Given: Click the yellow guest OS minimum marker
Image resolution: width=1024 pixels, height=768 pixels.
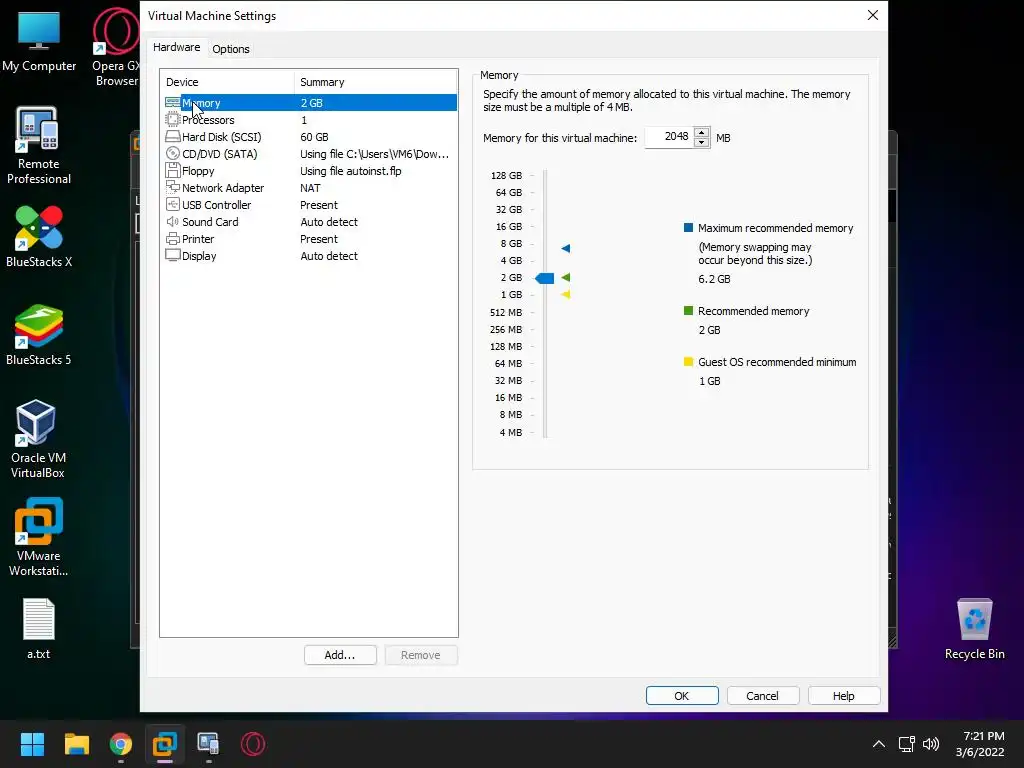Looking at the screenshot, I should pyautogui.click(x=566, y=295).
